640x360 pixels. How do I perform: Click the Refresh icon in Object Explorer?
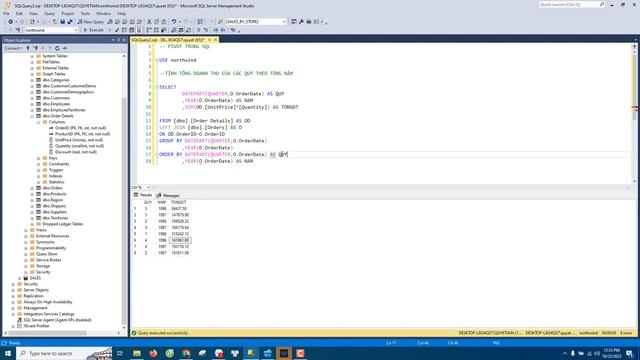[57, 48]
